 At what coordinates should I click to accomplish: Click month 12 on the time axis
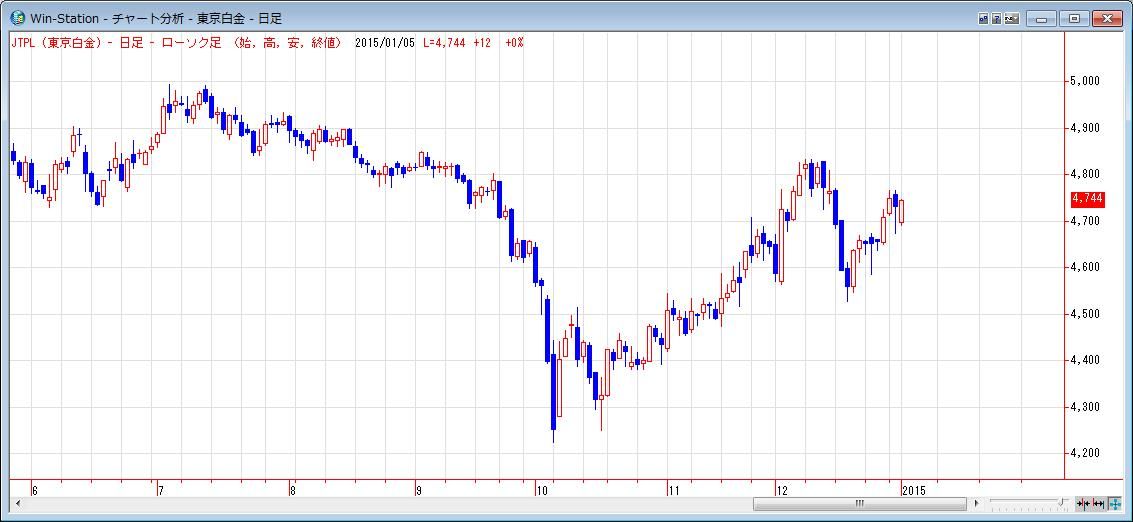click(782, 490)
